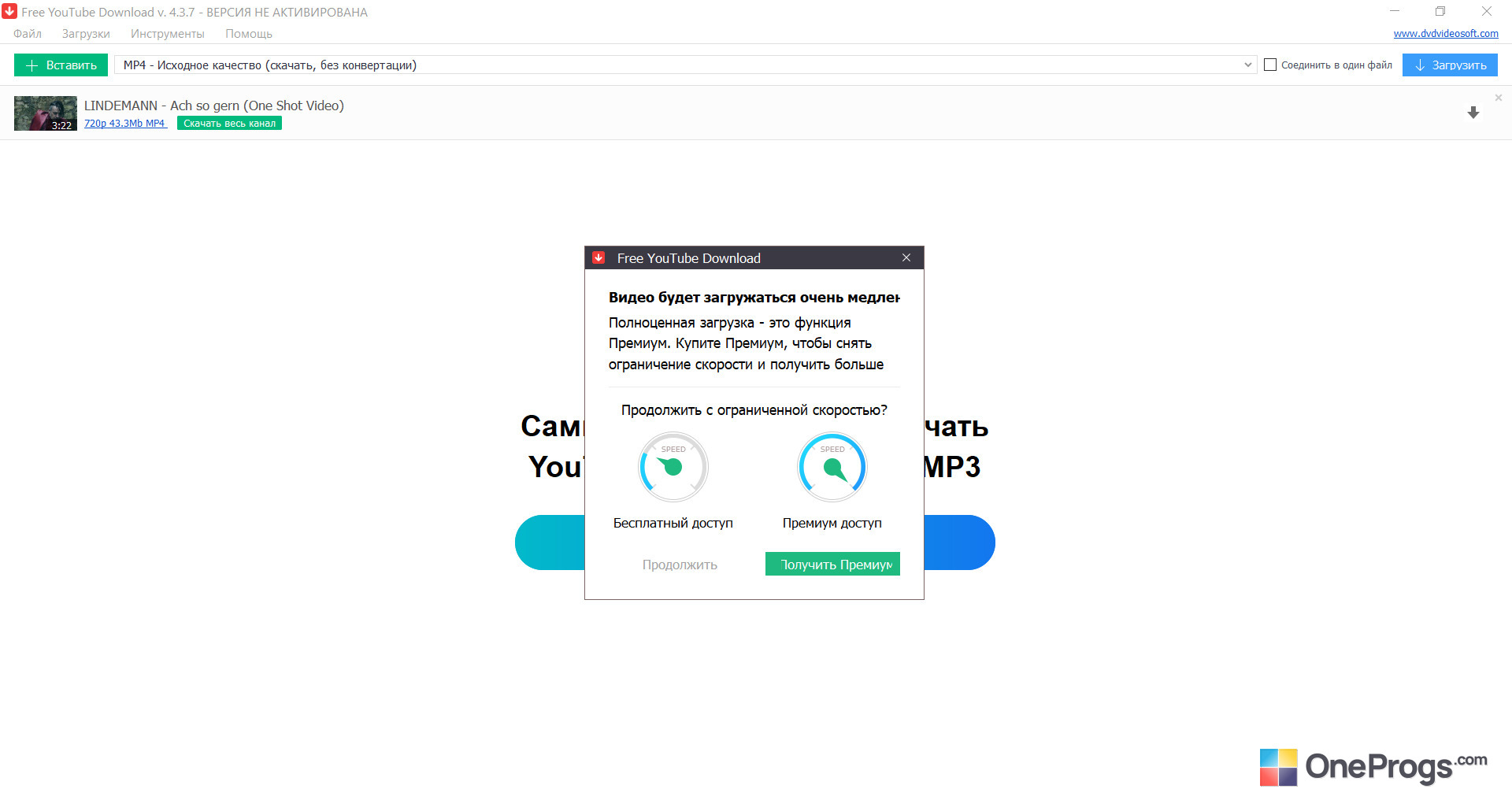Screen dimensions: 1512x811
Task: Click the Получить Премиум button
Action: point(832,564)
